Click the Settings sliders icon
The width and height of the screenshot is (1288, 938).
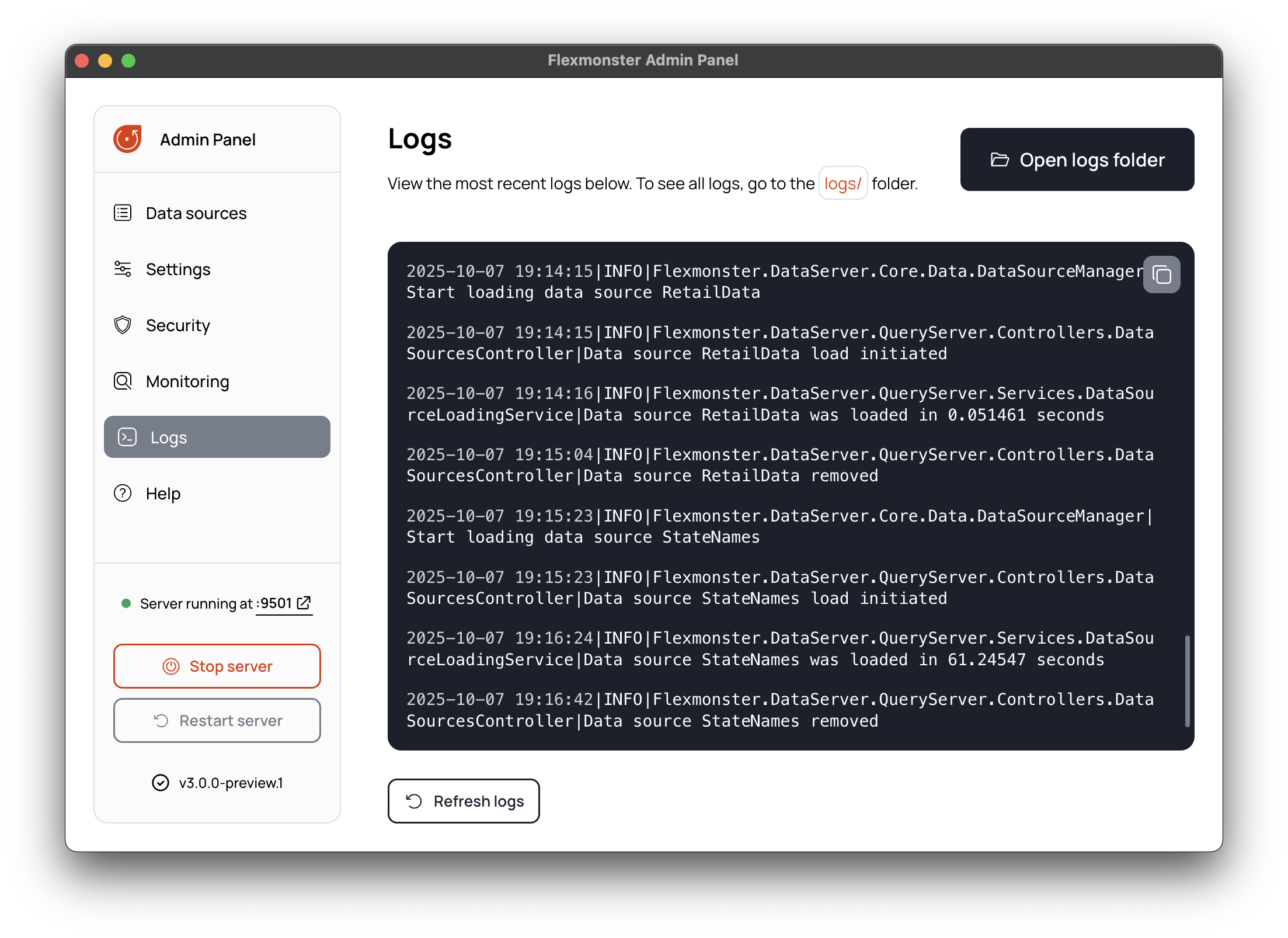pyautogui.click(x=123, y=269)
